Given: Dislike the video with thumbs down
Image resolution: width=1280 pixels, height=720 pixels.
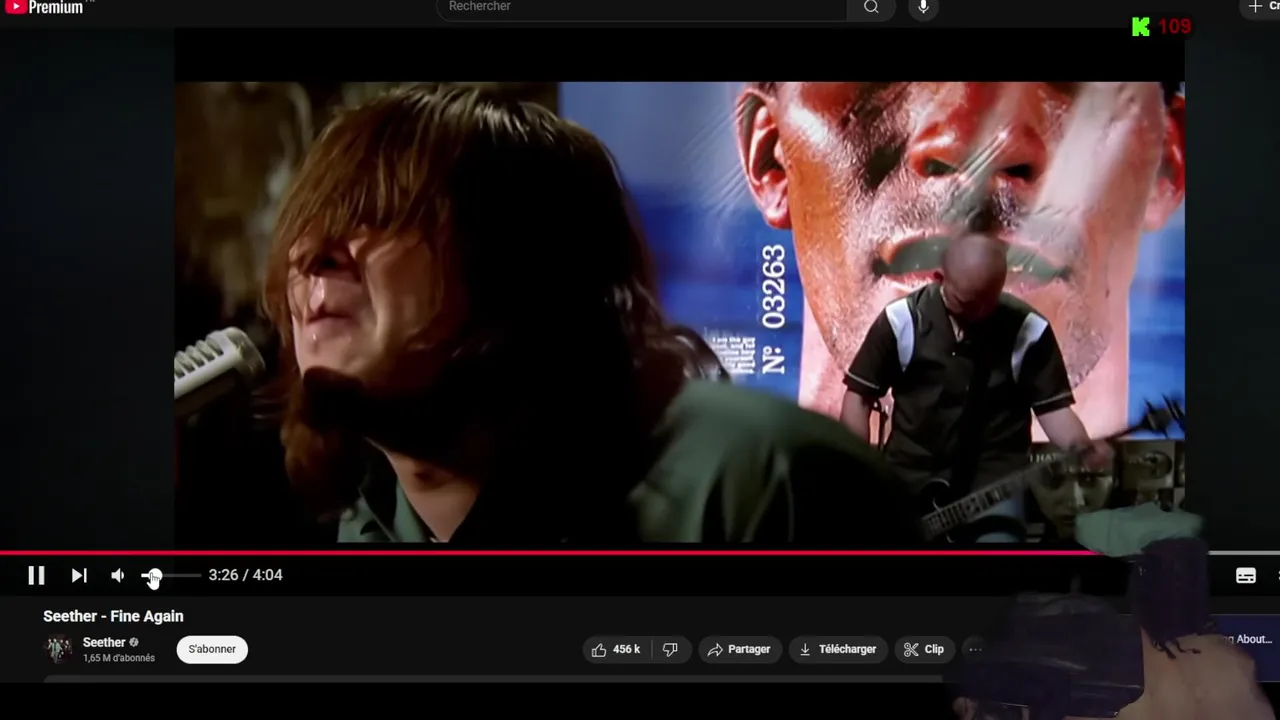Looking at the screenshot, I should click(x=670, y=649).
